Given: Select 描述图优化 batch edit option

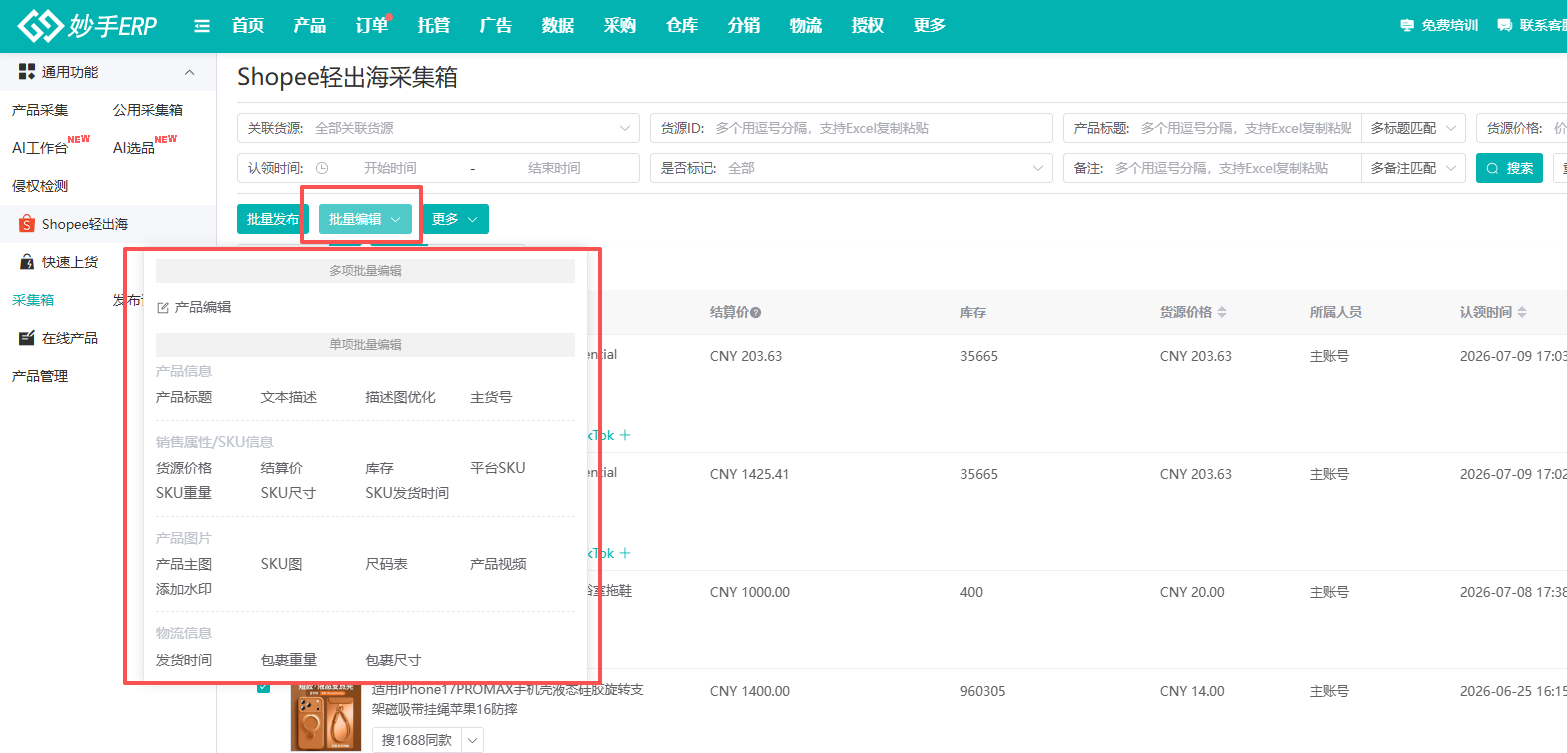Looking at the screenshot, I should click(x=401, y=397).
